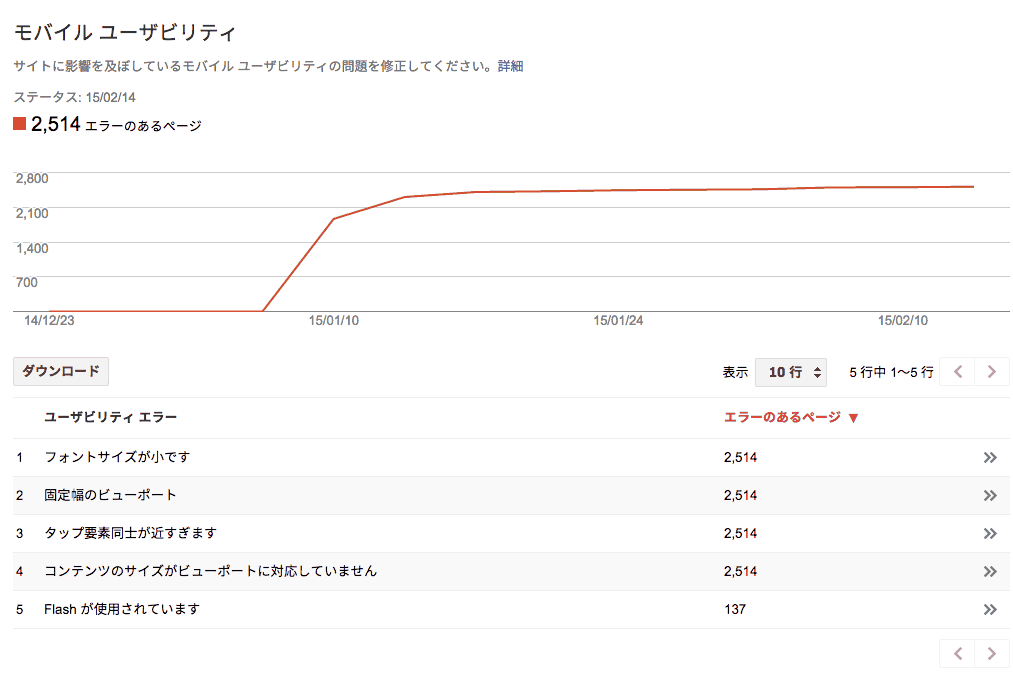
Task: Open double-chevron for 固定幅のビューポート row
Action: pyautogui.click(x=990, y=495)
